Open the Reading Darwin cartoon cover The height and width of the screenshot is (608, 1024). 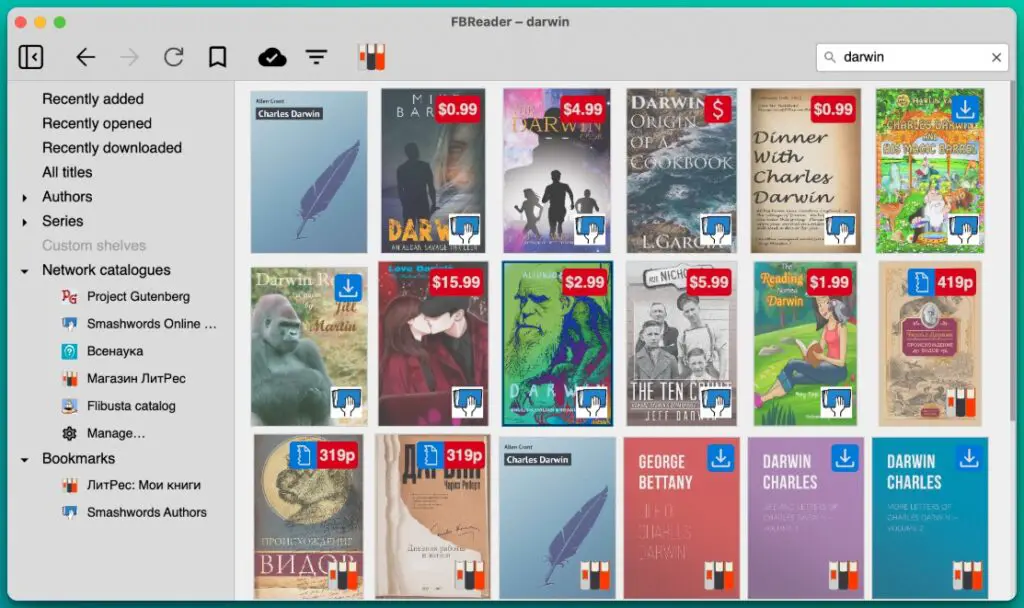[805, 344]
